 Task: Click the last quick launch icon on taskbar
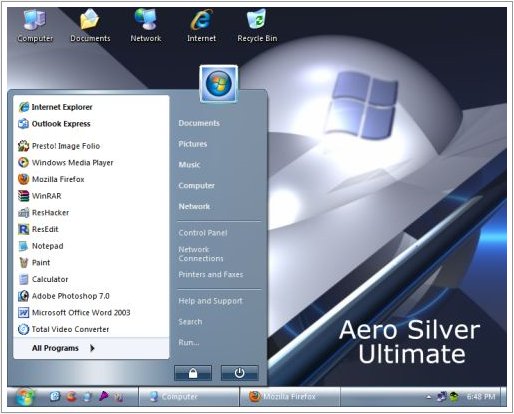(x=119, y=396)
